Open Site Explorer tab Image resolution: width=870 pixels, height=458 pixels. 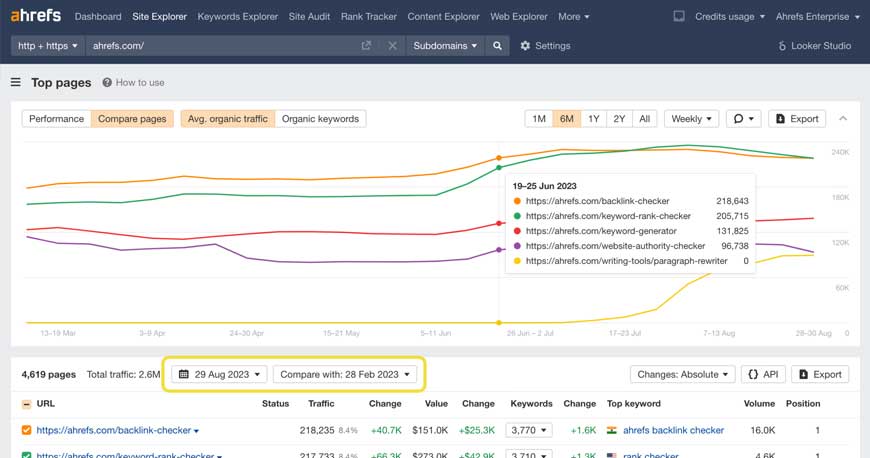coord(159,17)
